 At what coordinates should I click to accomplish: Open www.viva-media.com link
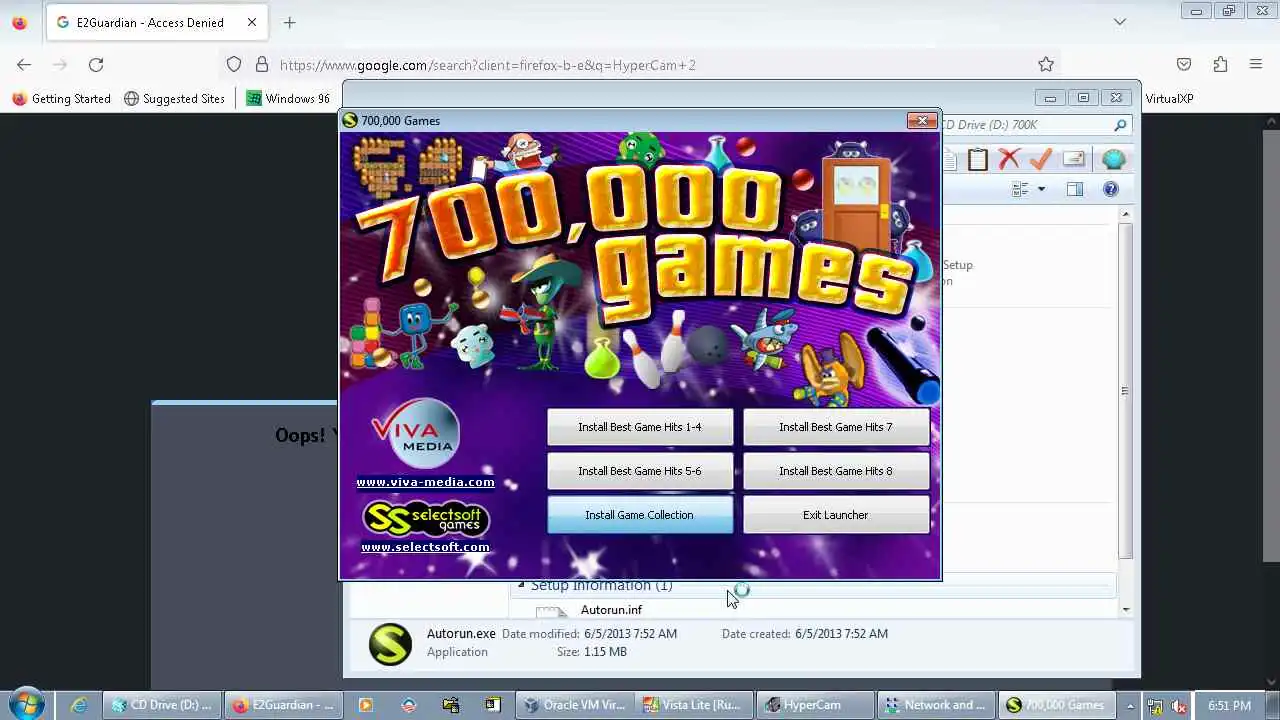pyautogui.click(x=425, y=482)
